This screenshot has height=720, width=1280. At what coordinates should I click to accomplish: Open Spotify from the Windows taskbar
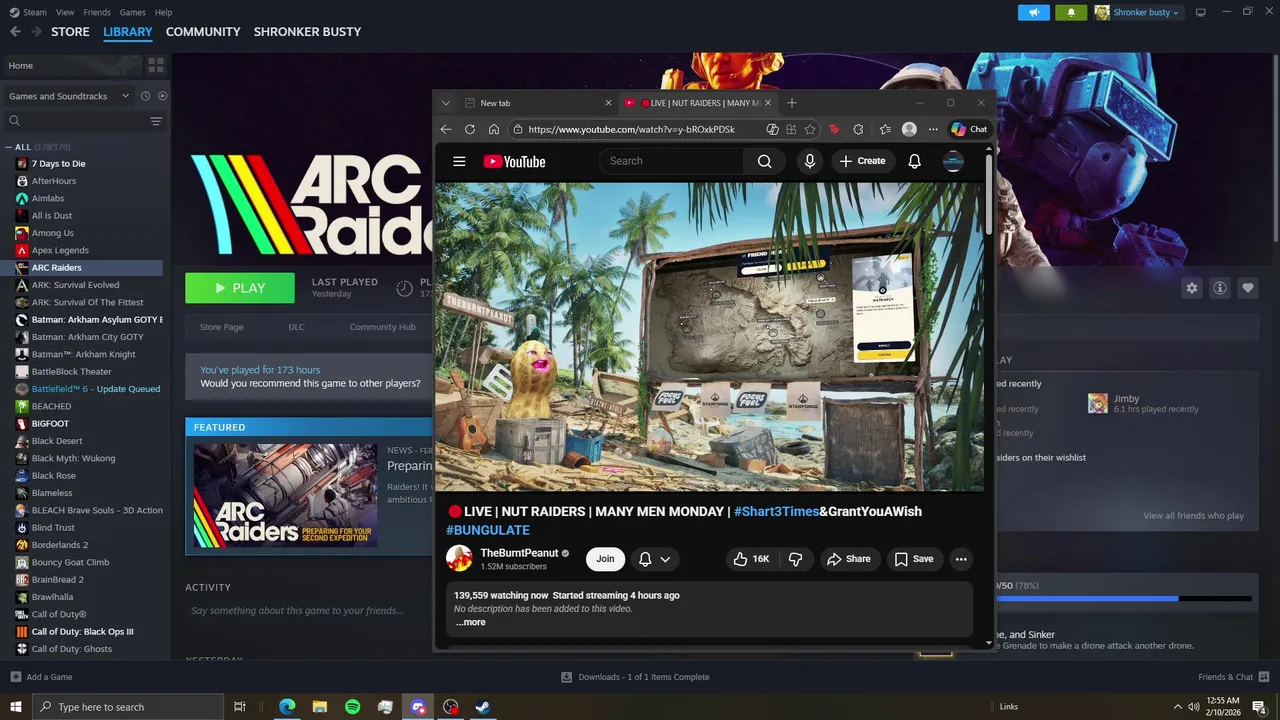[x=352, y=707]
